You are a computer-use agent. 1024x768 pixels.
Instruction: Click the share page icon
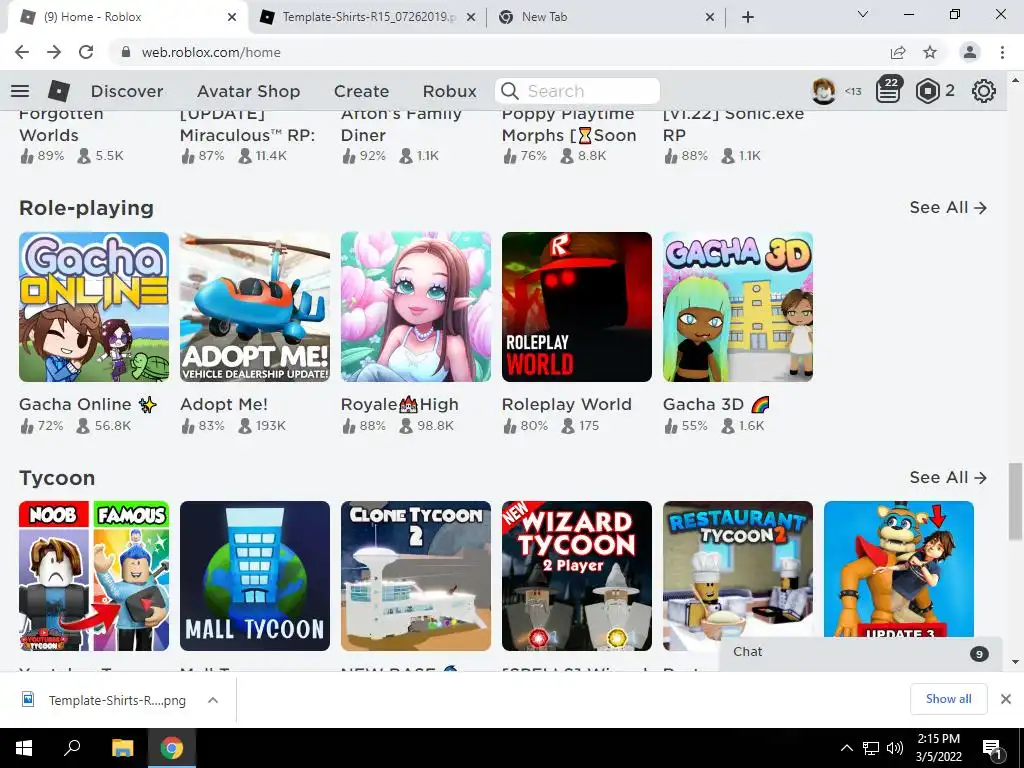(898, 52)
